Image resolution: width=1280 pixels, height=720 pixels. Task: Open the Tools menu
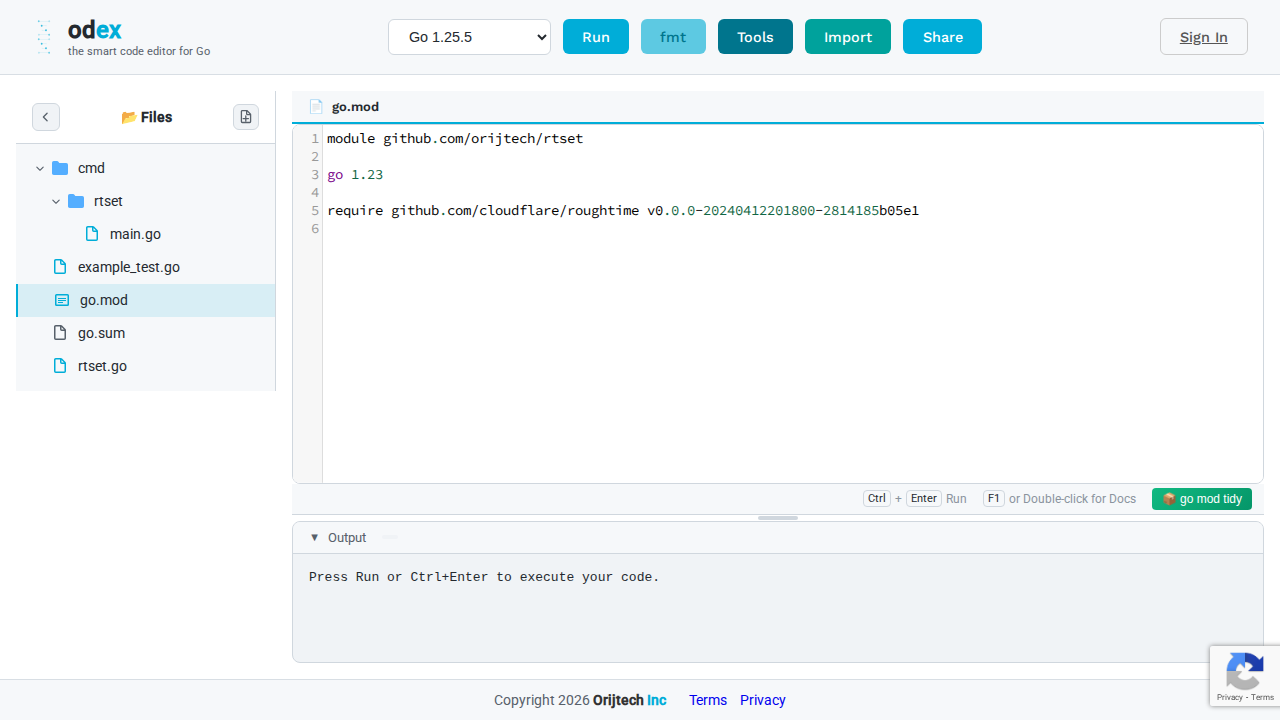tap(755, 37)
